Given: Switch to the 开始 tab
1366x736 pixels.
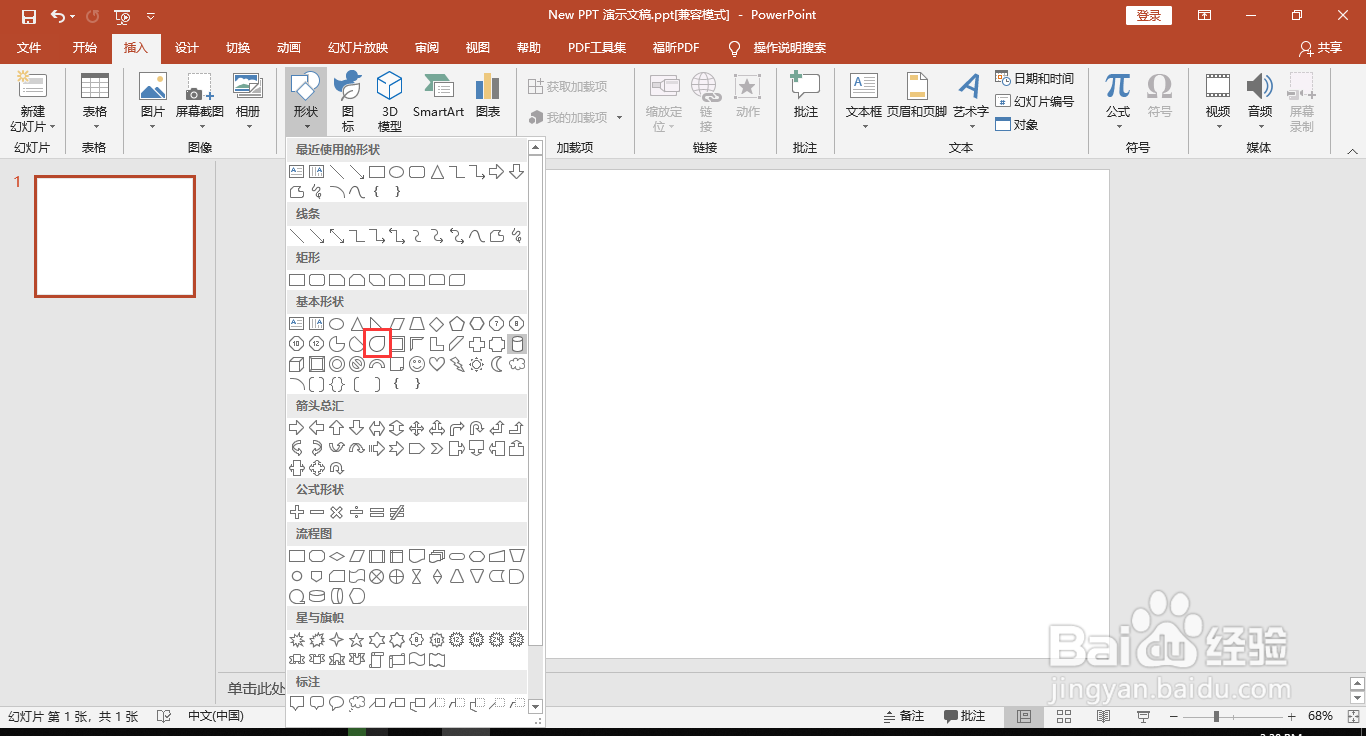Looking at the screenshot, I should [x=85, y=47].
